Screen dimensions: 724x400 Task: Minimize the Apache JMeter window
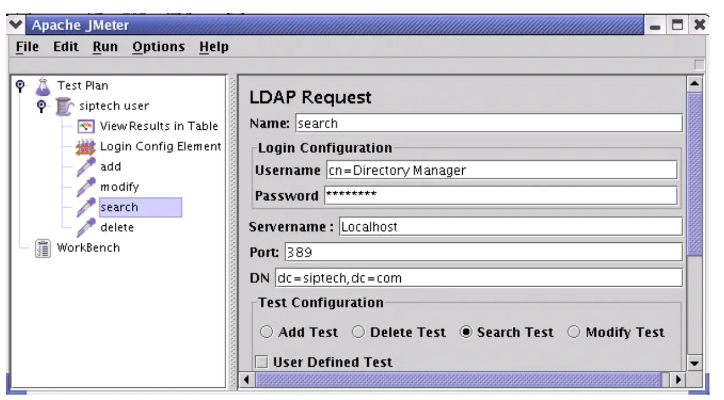click(655, 25)
